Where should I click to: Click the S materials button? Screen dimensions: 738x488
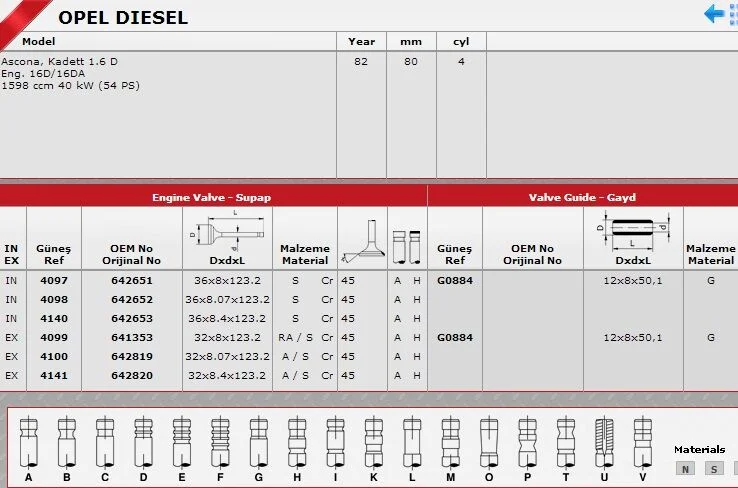tap(713, 468)
